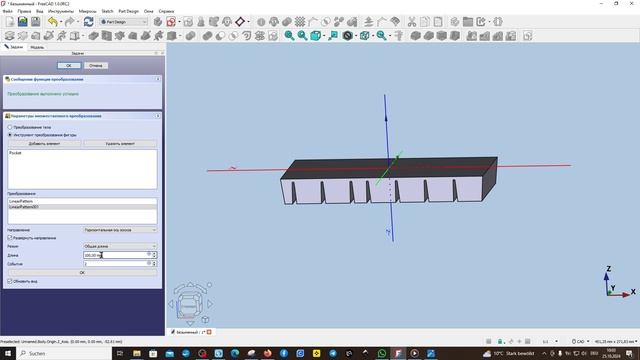Open the Sketch menu

click(107, 11)
